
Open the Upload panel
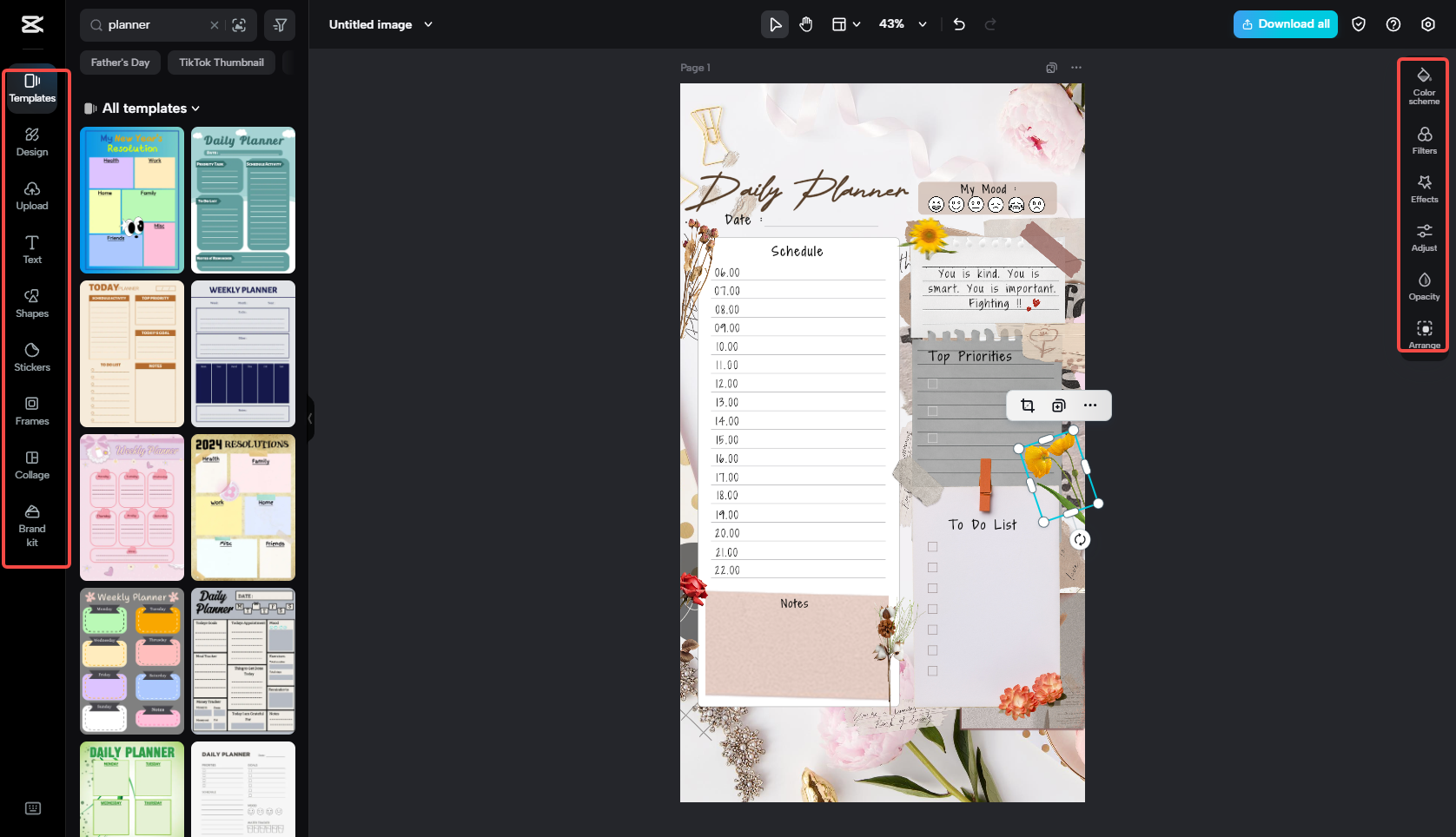point(32,195)
